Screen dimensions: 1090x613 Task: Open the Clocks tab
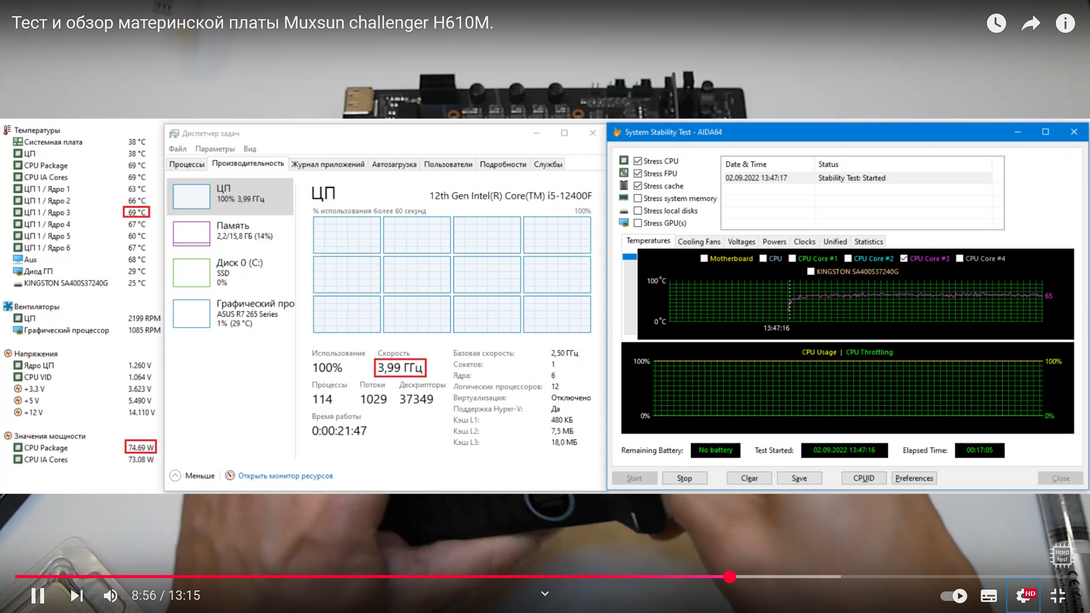pos(804,242)
